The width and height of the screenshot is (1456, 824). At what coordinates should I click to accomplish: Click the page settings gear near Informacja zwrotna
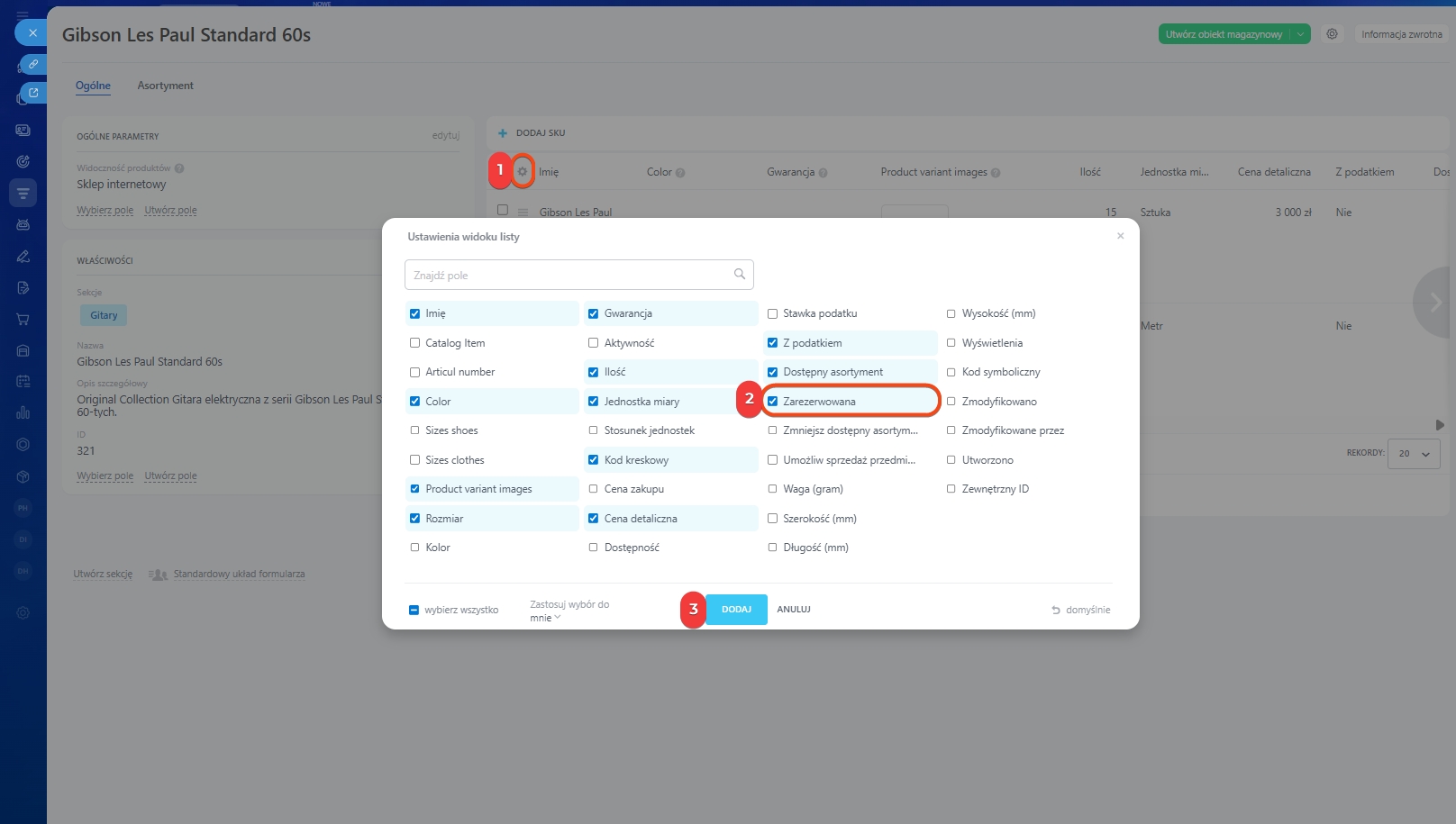click(x=1332, y=34)
